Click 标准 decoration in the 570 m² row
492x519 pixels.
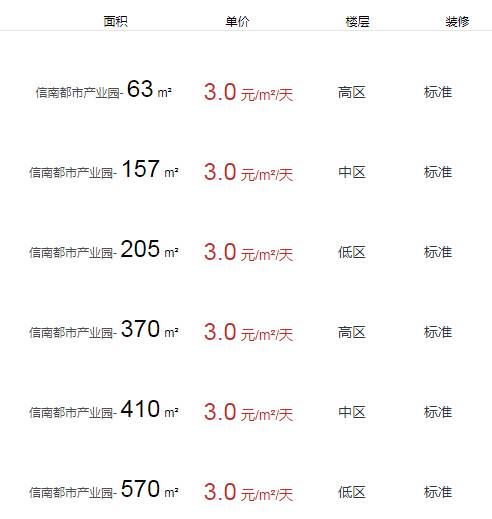pyautogui.click(x=438, y=492)
